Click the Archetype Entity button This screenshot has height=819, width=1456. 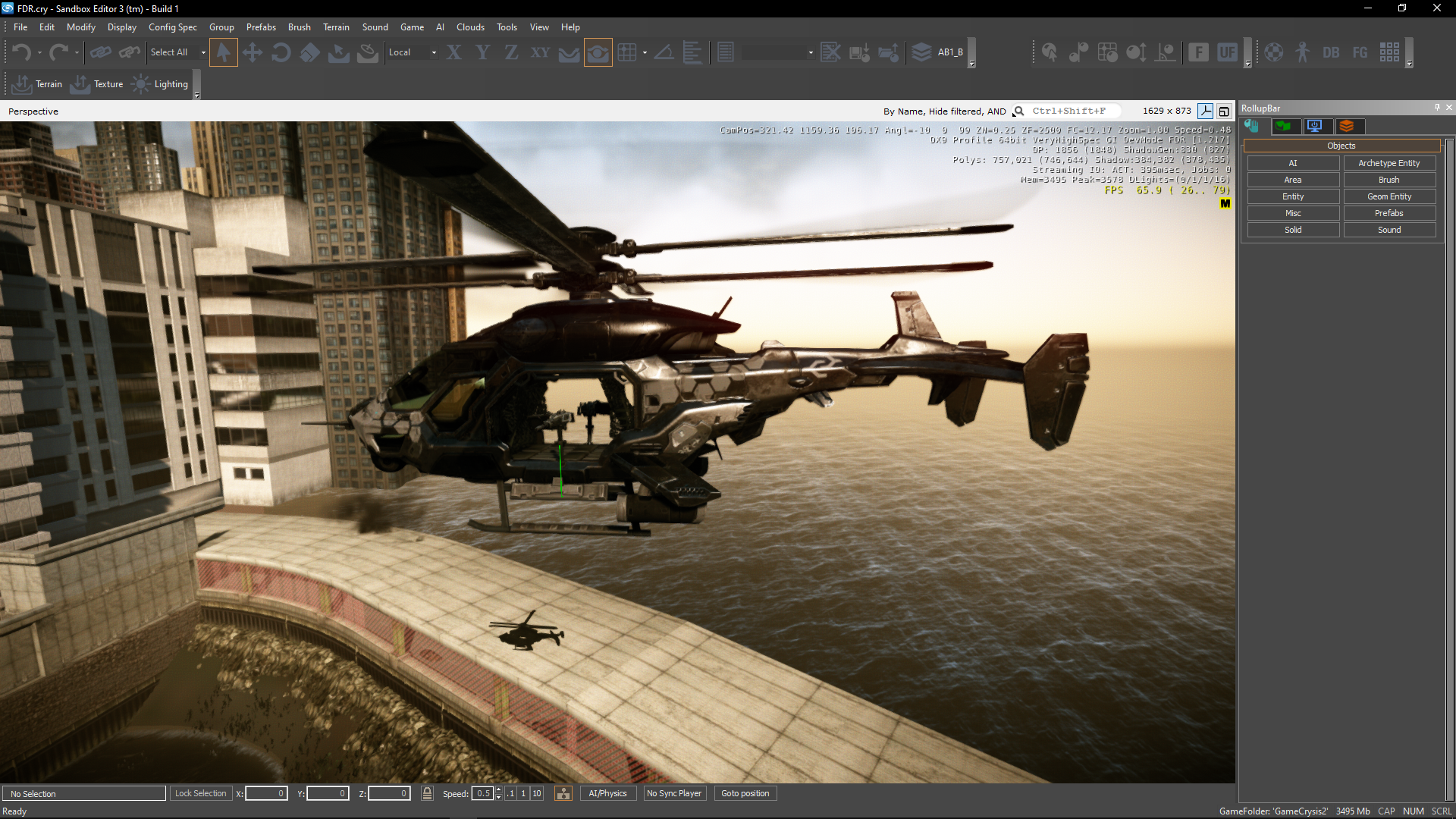[x=1389, y=163]
